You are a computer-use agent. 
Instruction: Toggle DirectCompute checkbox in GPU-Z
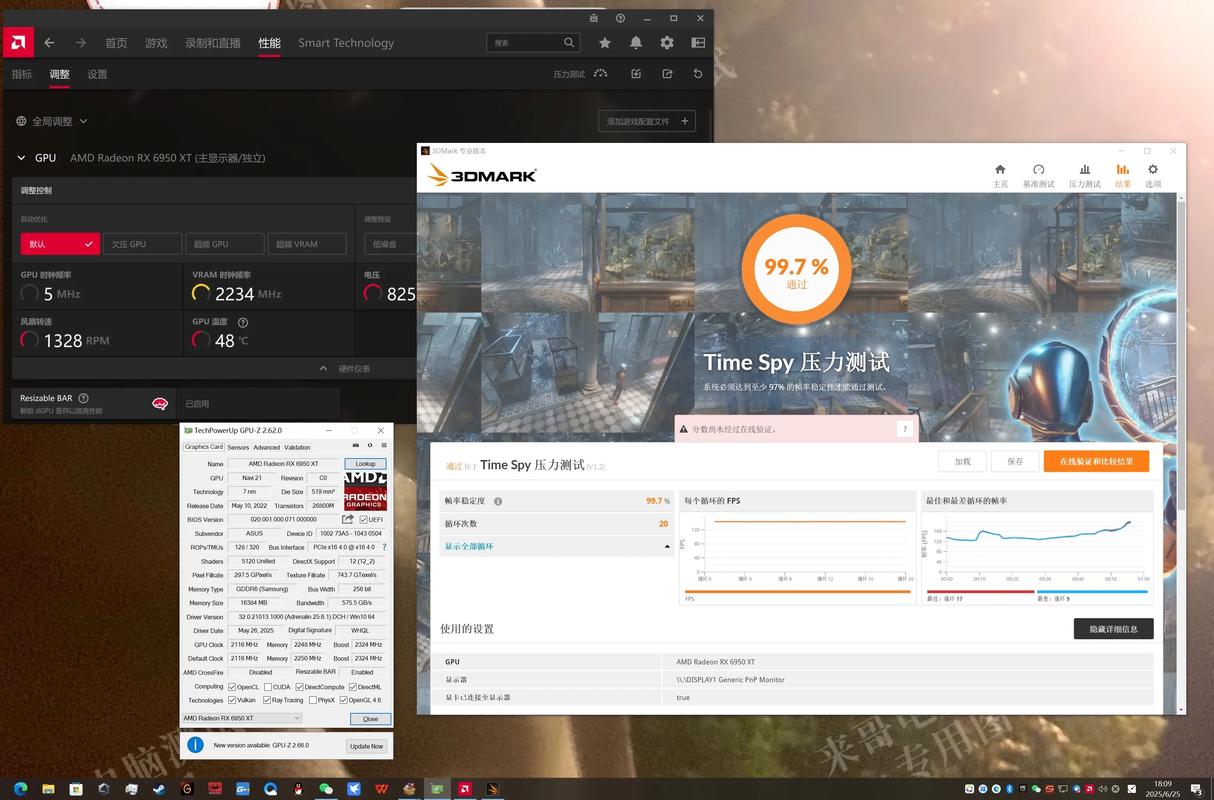pyautogui.click(x=300, y=687)
